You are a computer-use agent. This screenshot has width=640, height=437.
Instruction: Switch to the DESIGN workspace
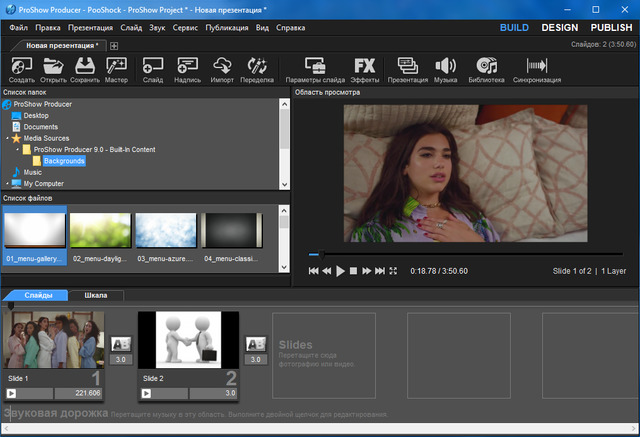point(559,28)
